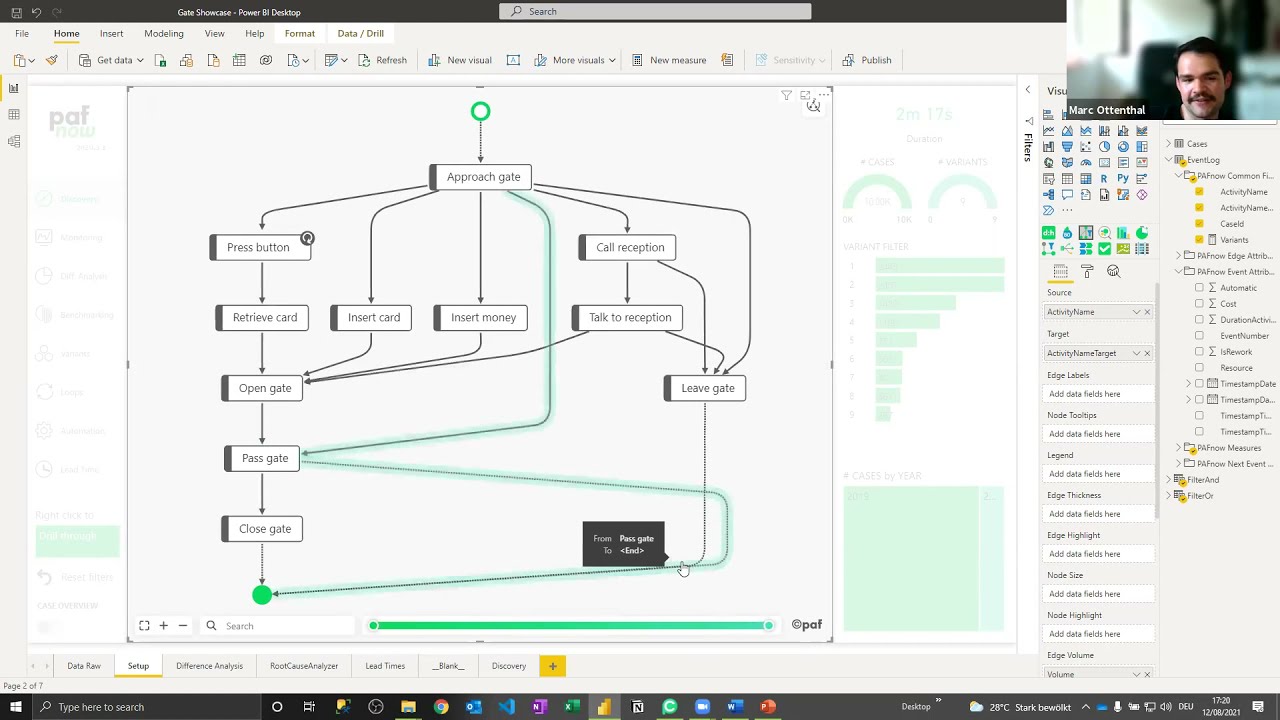Viewport: 1280px width, 720px height.
Task: Check the Cost field
Action: coord(1199,304)
